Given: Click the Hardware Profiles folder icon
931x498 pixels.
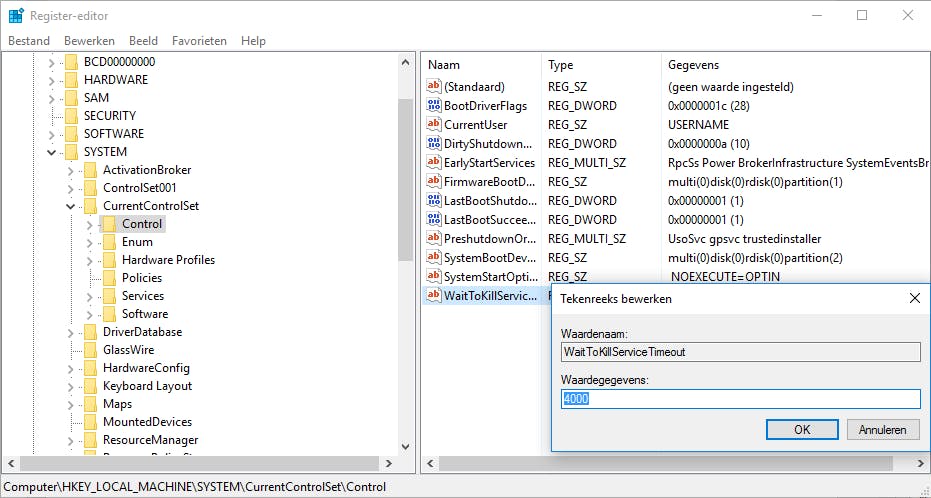Looking at the screenshot, I should coord(109,260).
